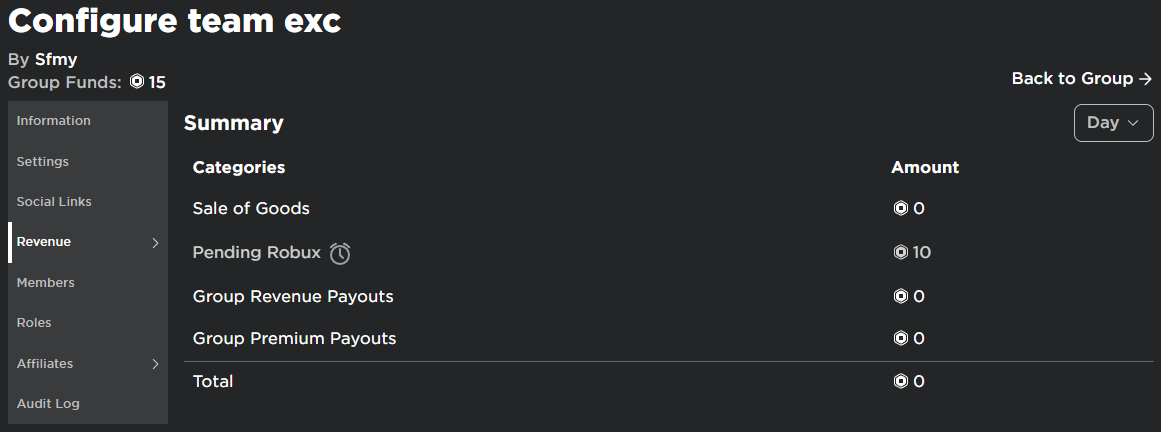1161x432 pixels.
Task: Click the Robux icon next to Pending amount 10
Action: coord(900,253)
